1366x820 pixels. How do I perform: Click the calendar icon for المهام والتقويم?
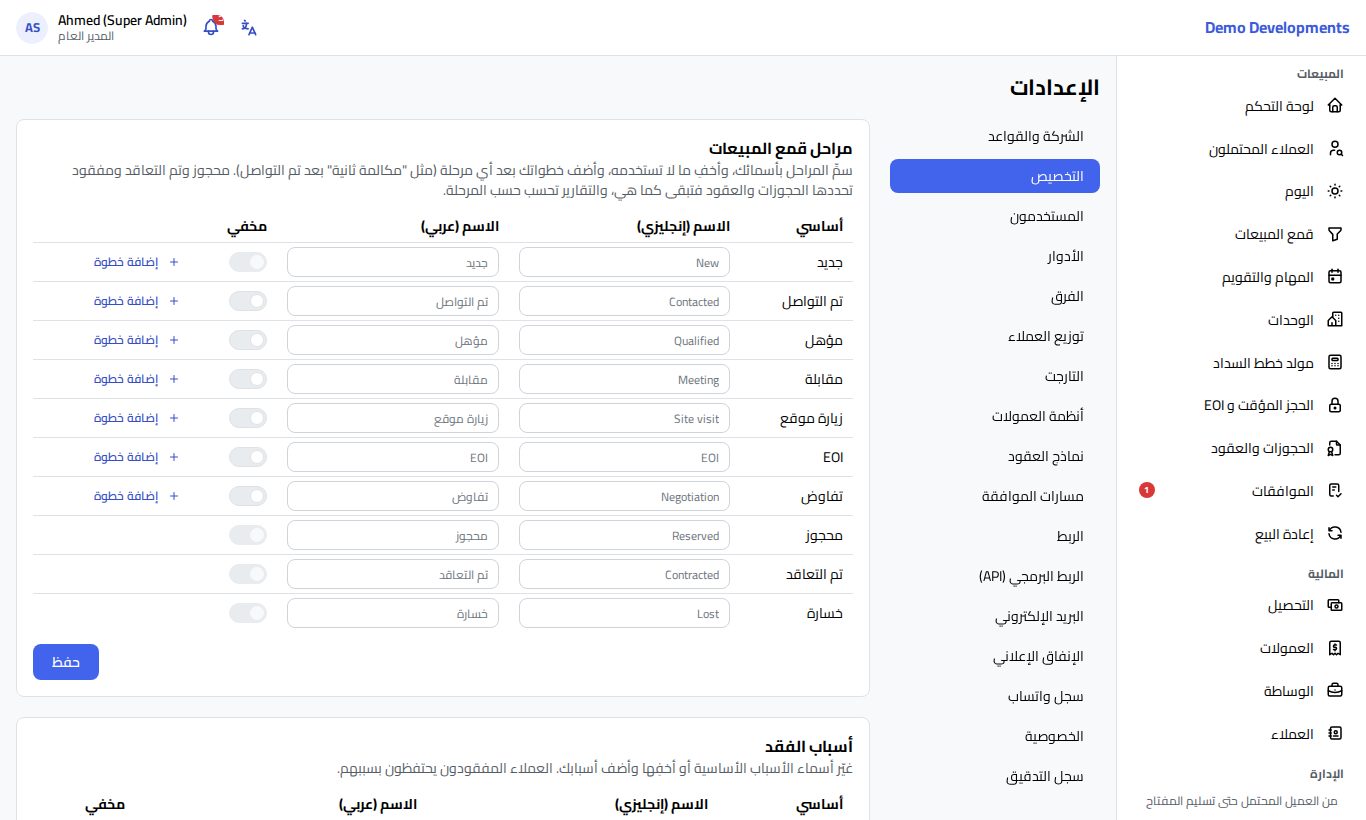pos(1334,278)
